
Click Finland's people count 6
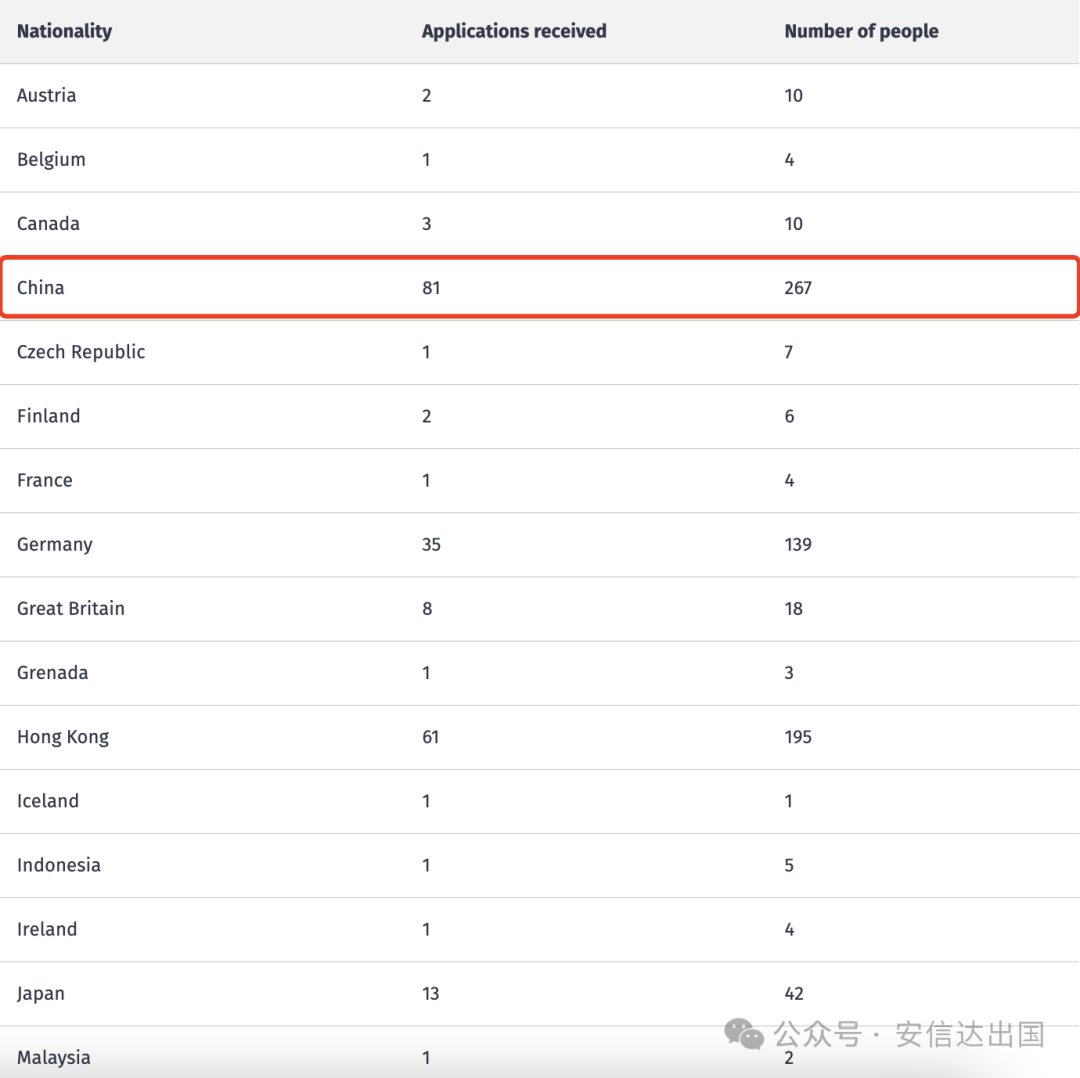click(789, 416)
